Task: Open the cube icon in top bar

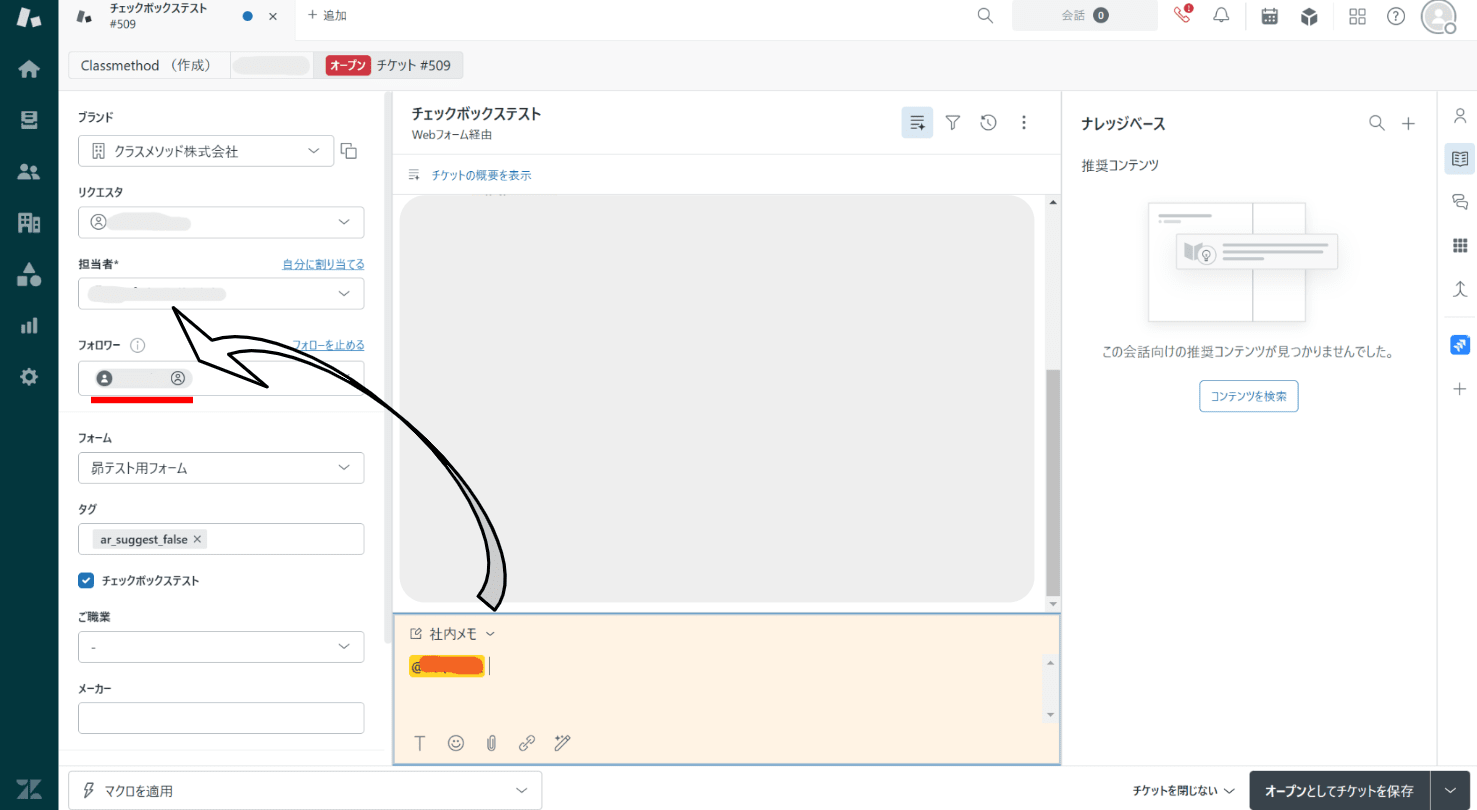Action: click(x=1309, y=16)
